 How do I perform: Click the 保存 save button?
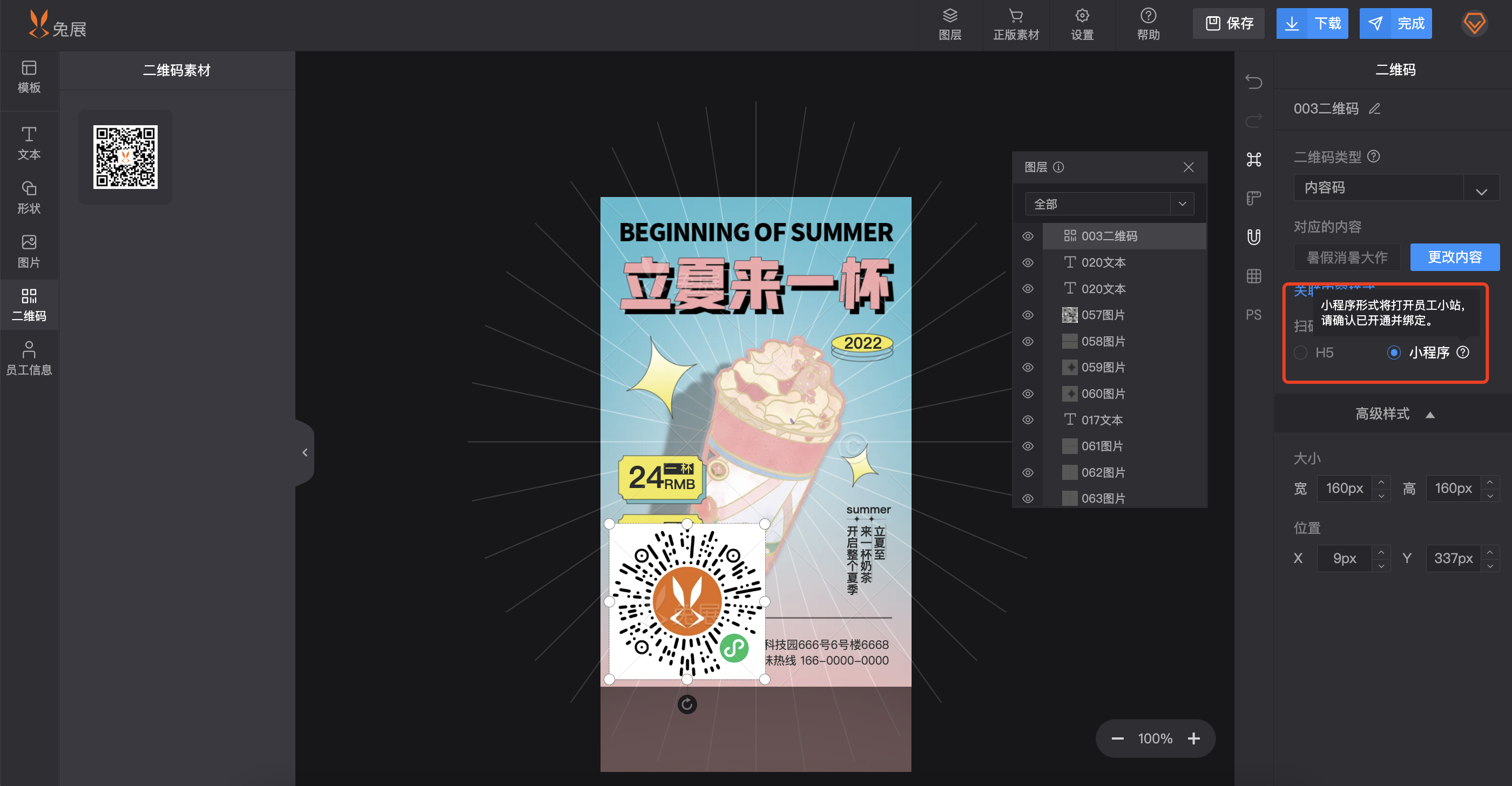(1228, 23)
